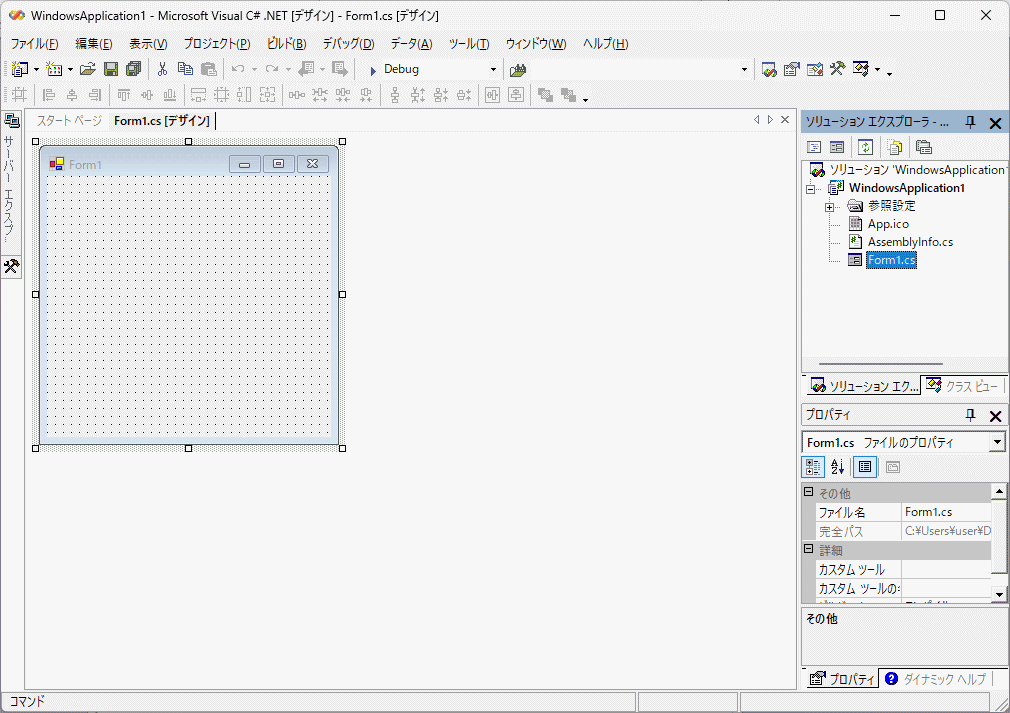
Task: Switch to the スタート ページ tab
Action: tap(69, 120)
